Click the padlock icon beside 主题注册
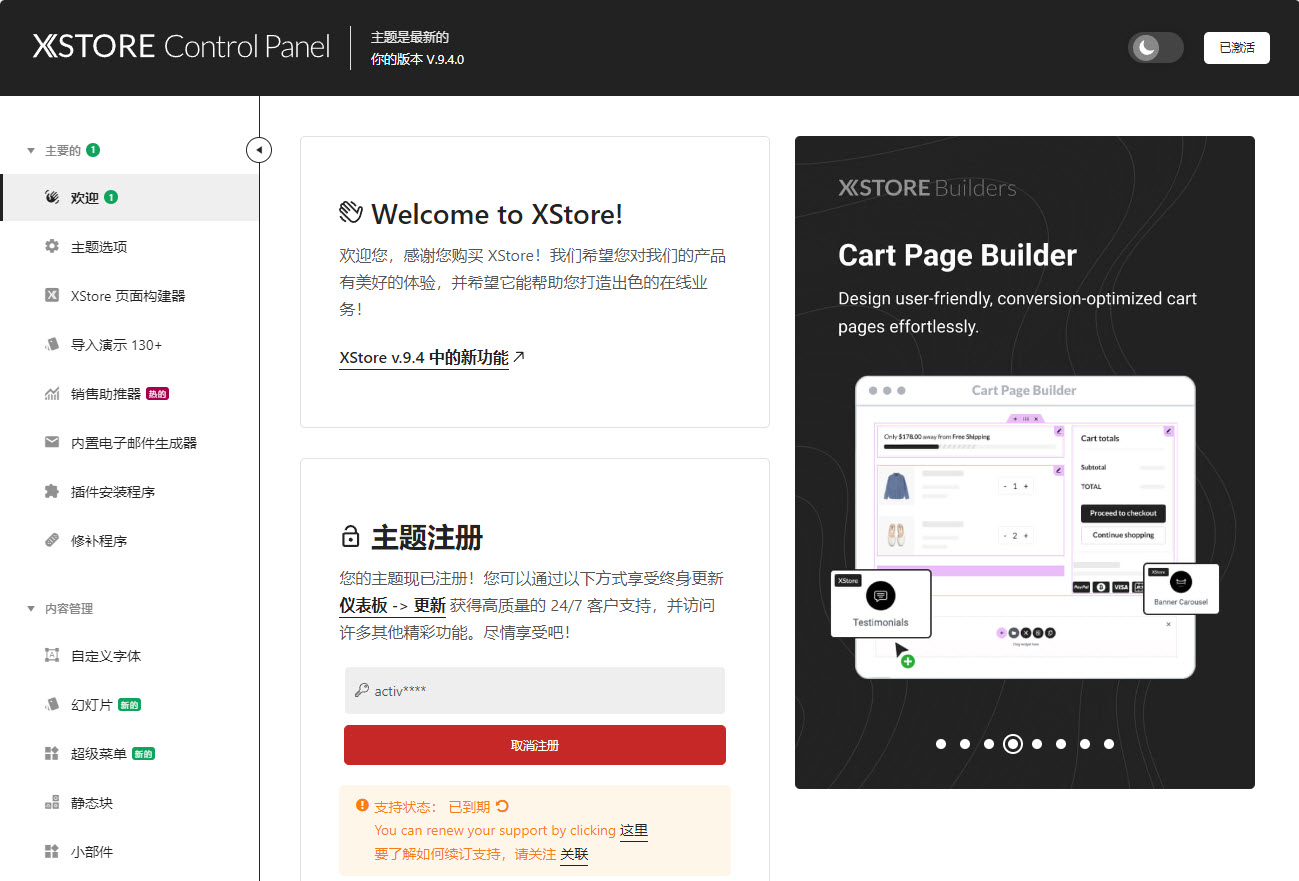Image resolution: width=1299 pixels, height=881 pixels. tap(350, 537)
